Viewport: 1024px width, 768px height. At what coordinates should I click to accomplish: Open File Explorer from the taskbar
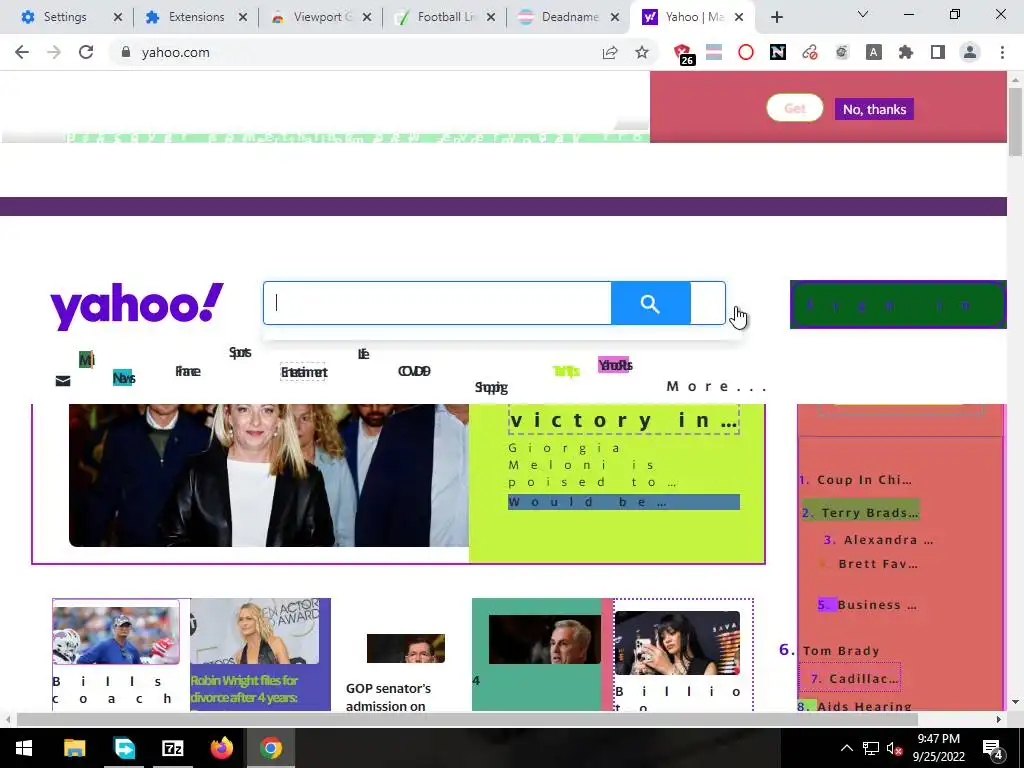click(x=74, y=748)
